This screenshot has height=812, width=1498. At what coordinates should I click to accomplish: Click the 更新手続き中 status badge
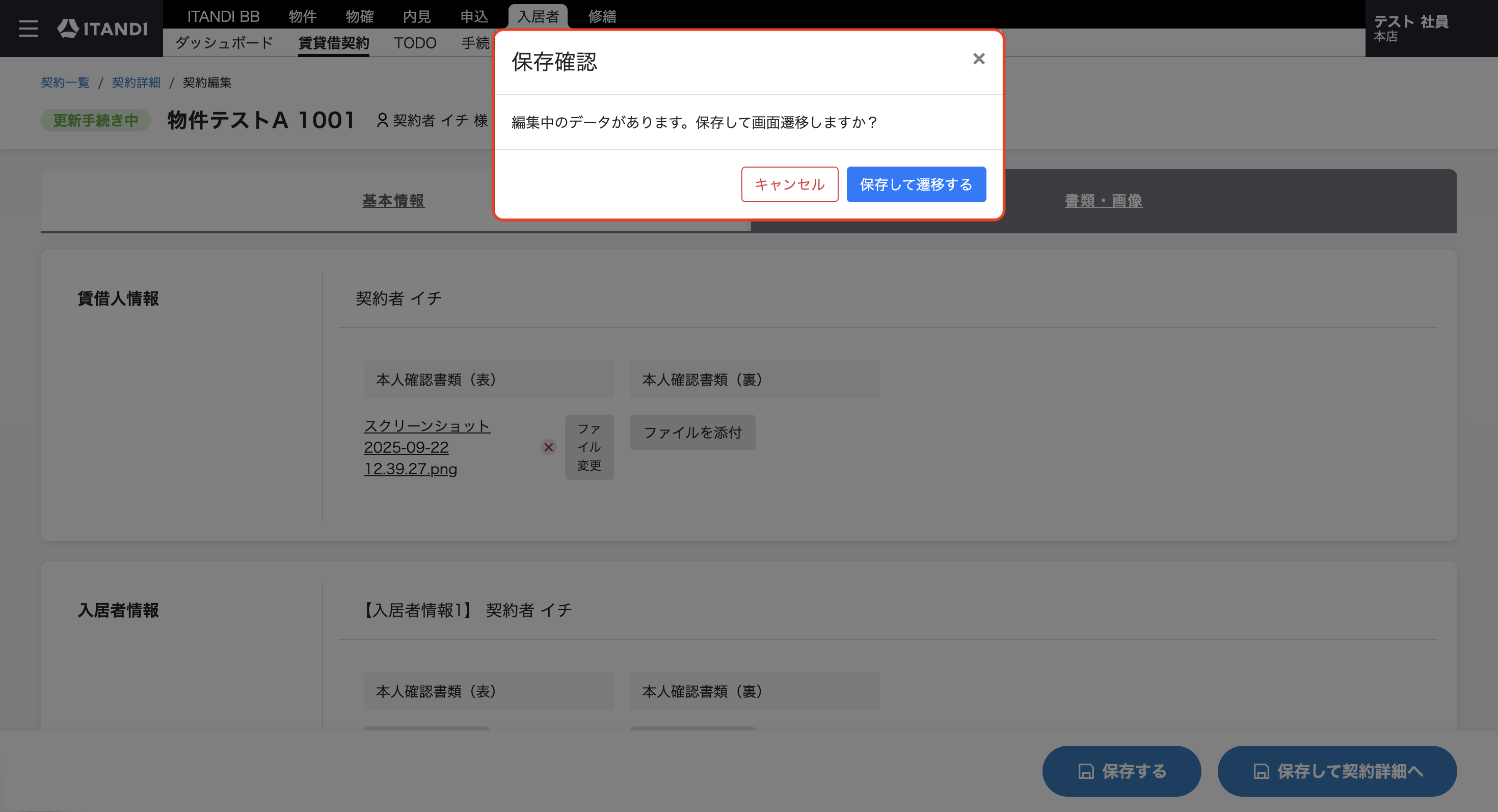95,120
